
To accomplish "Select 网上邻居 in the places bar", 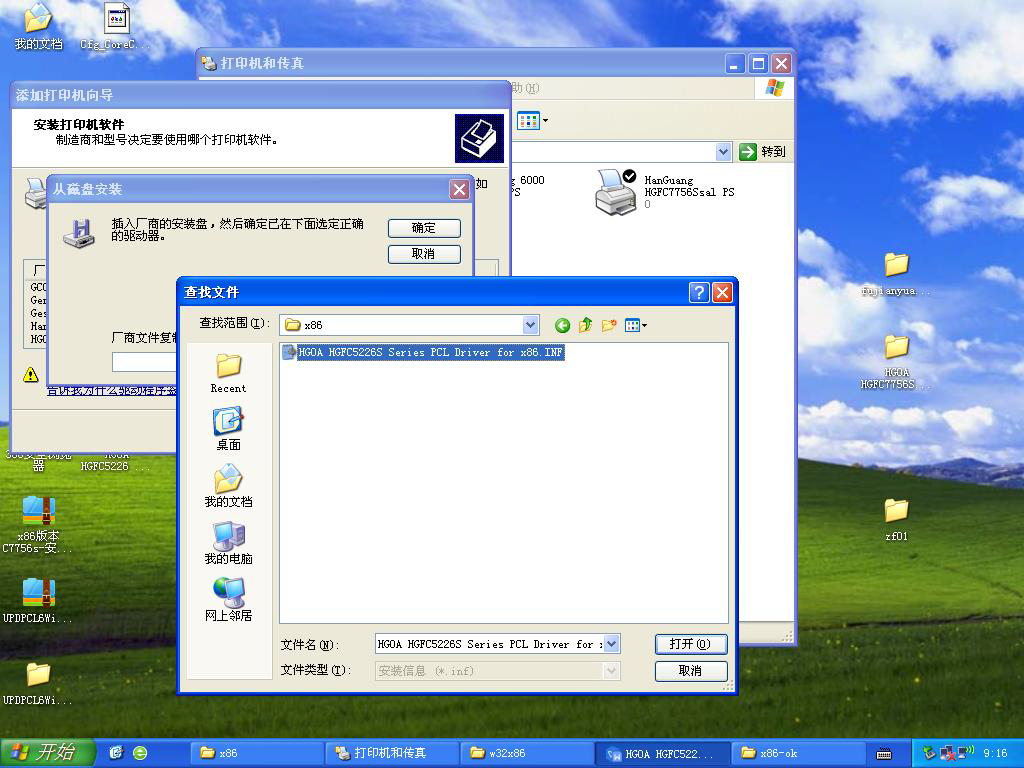I will [228, 599].
